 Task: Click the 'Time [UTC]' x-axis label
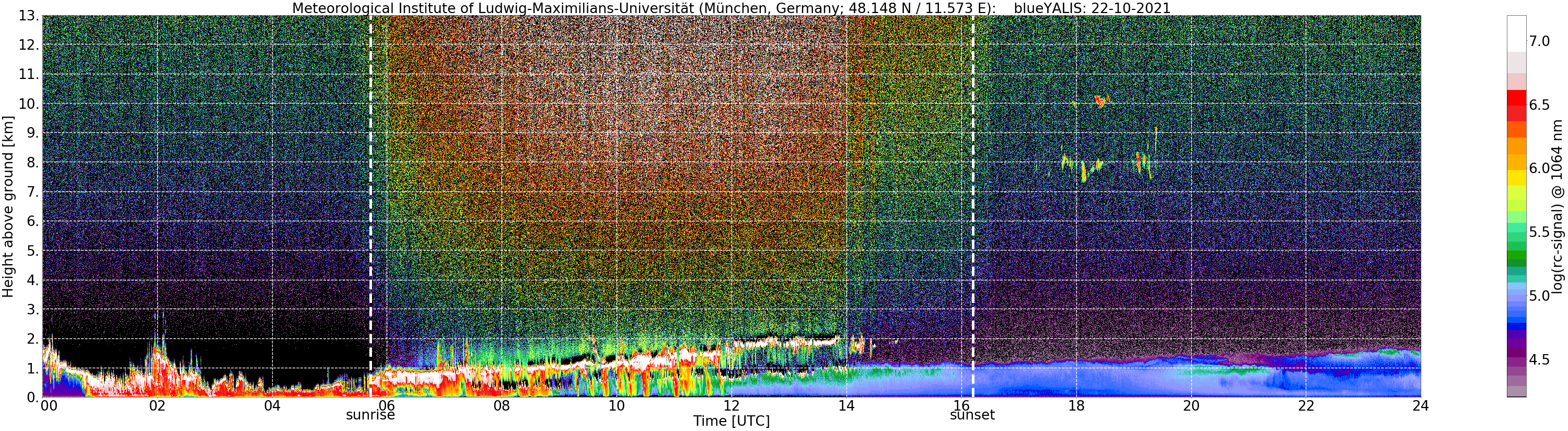click(x=731, y=421)
